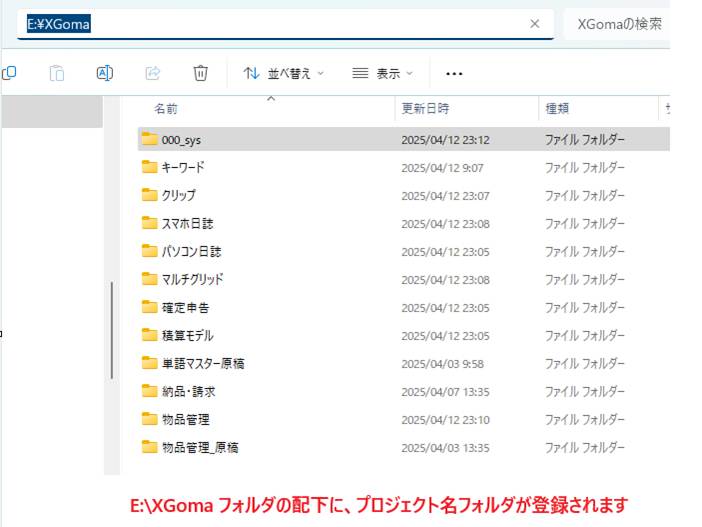Viewport: 702px width, 527px height.
Task: Select the 物品管理_原稿 folder icon
Action: pos(150,447)
